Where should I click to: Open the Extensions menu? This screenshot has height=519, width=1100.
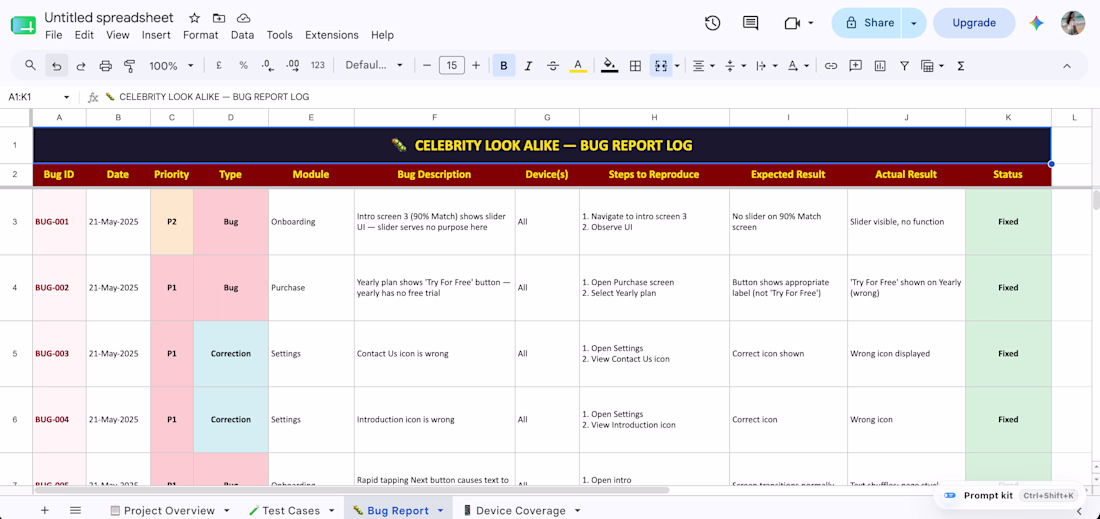point(331,35)
